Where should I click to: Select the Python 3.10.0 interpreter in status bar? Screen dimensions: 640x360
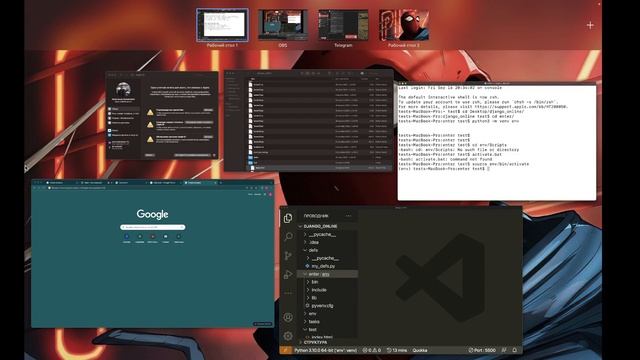click(x=326, y=350)
